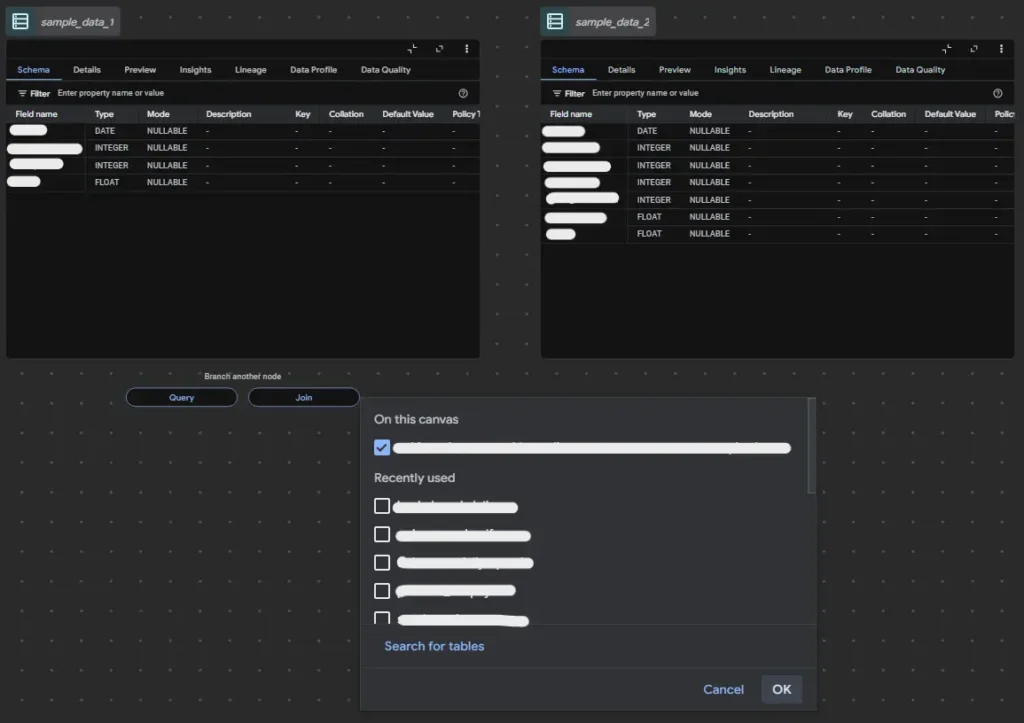Expand the sample_data_2 panel to fullscreen
1024x723 pixels.
(974, 49)
